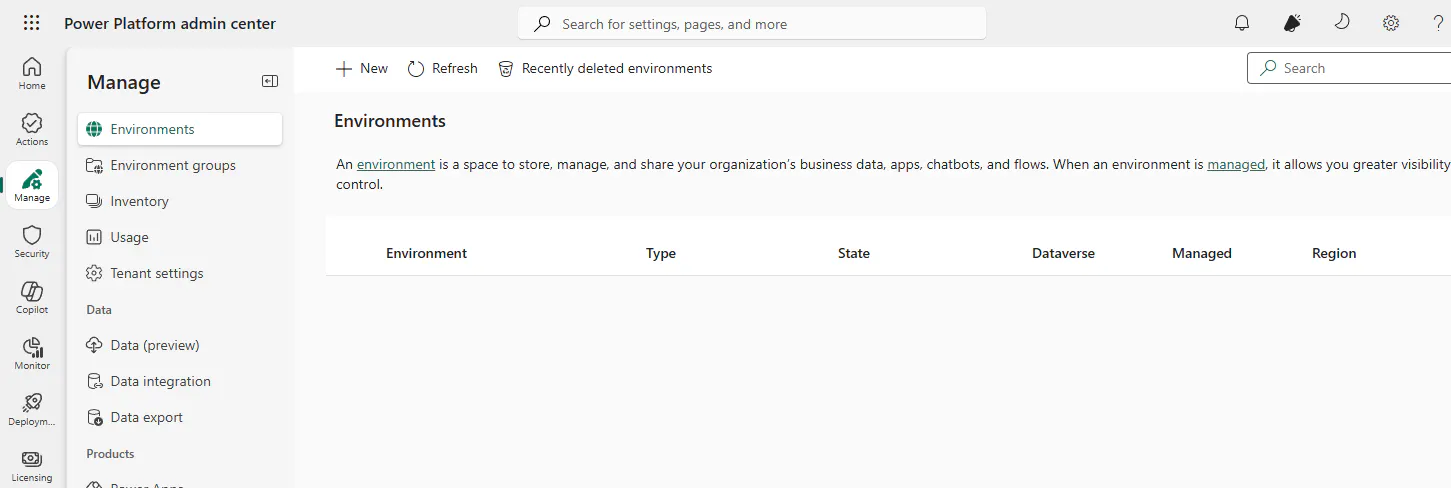The image size is (1451, 488).
Task: Toggle dark mode moon icon
Action: coord(1342,22)
